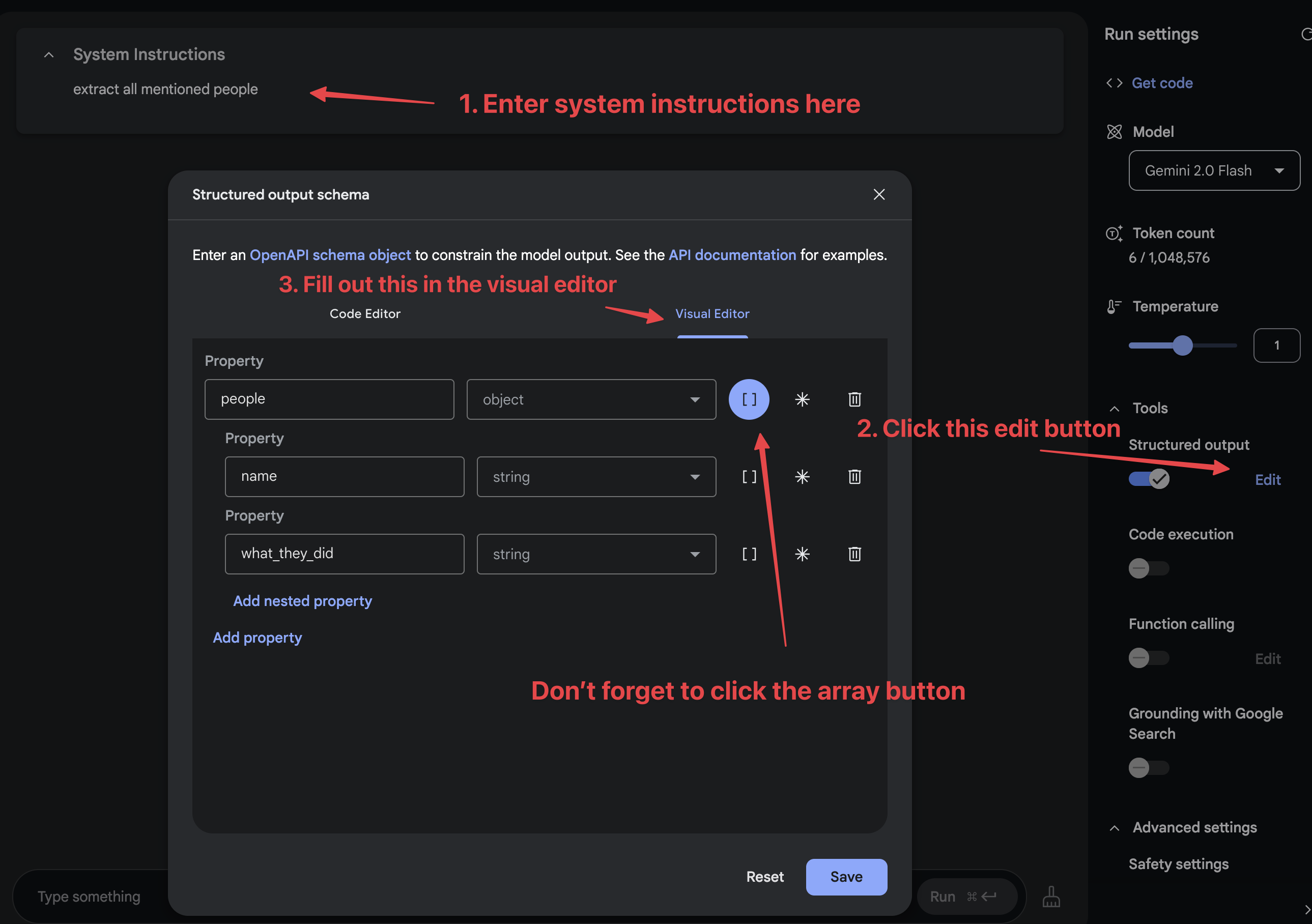Collapse the Tools section
The height and width of the screenshot is (924, 1312).
click(1114, 409)
